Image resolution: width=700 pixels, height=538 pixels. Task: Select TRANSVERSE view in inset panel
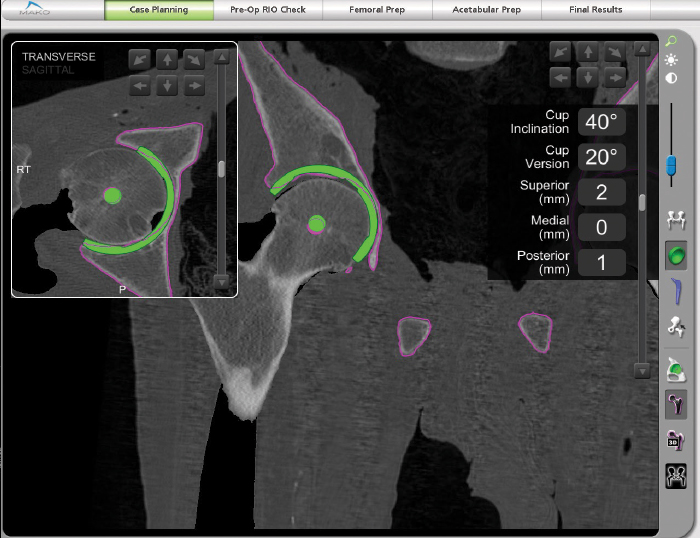[x=59, y=57]
